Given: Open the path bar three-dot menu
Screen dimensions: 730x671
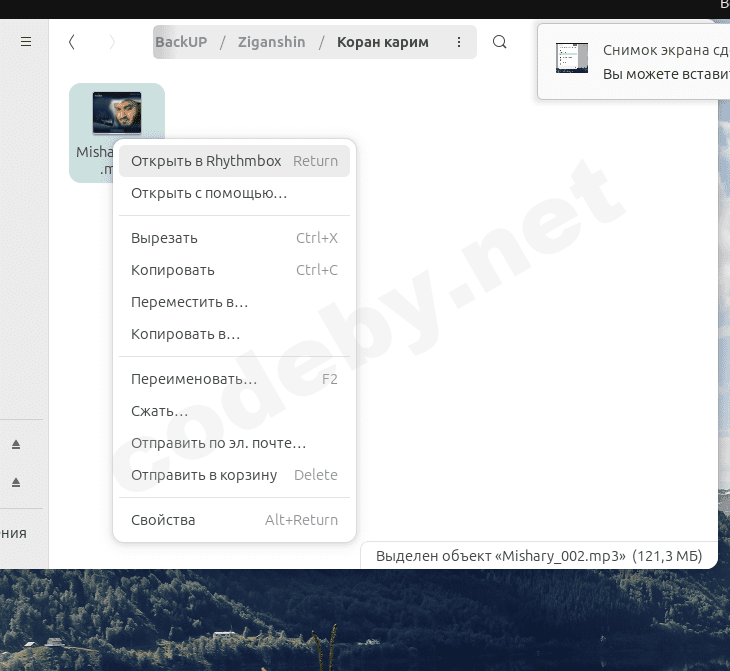Looking at the screenshot, I should (x=459, y=42).
